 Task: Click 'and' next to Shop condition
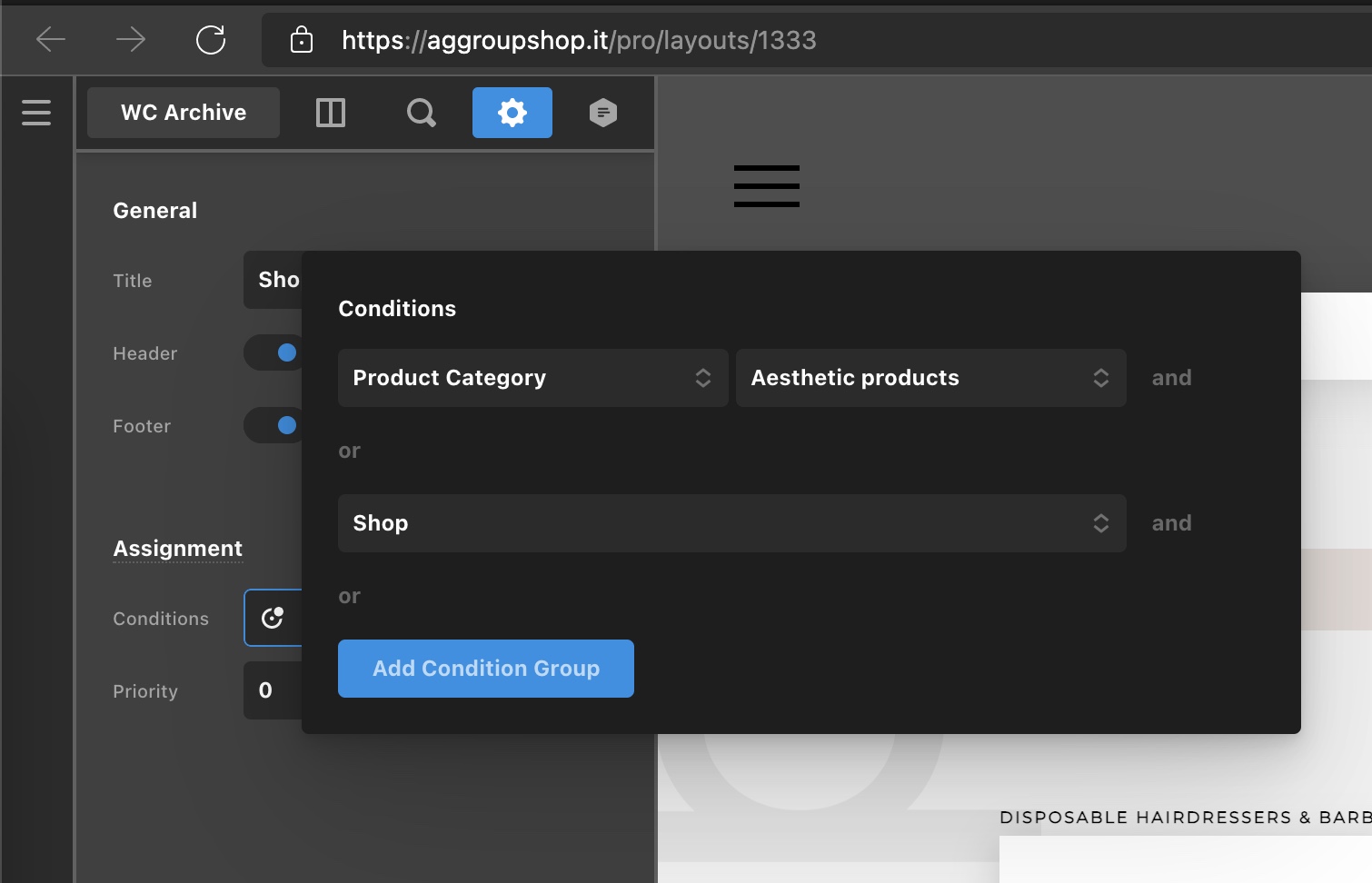point(1171,523)
